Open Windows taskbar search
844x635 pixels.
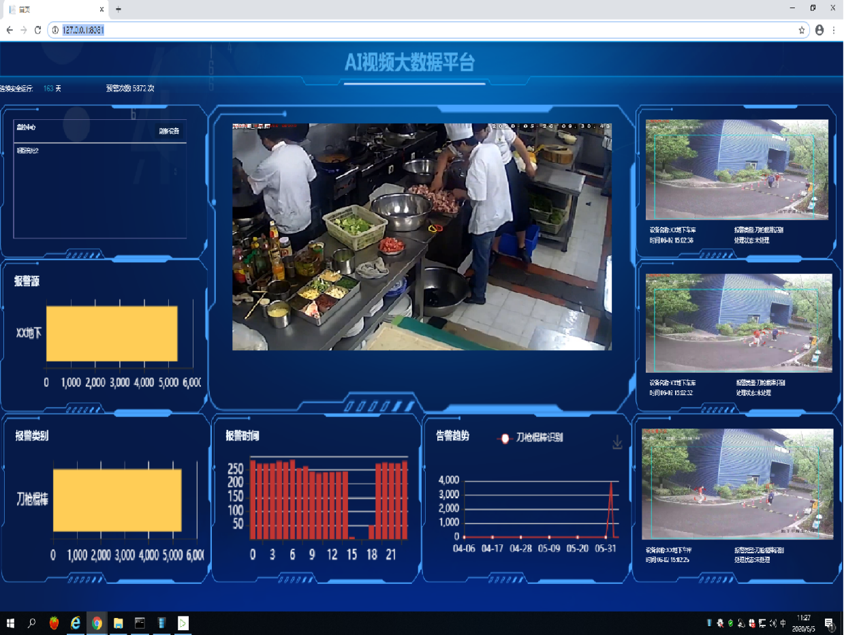coord(32,623)
